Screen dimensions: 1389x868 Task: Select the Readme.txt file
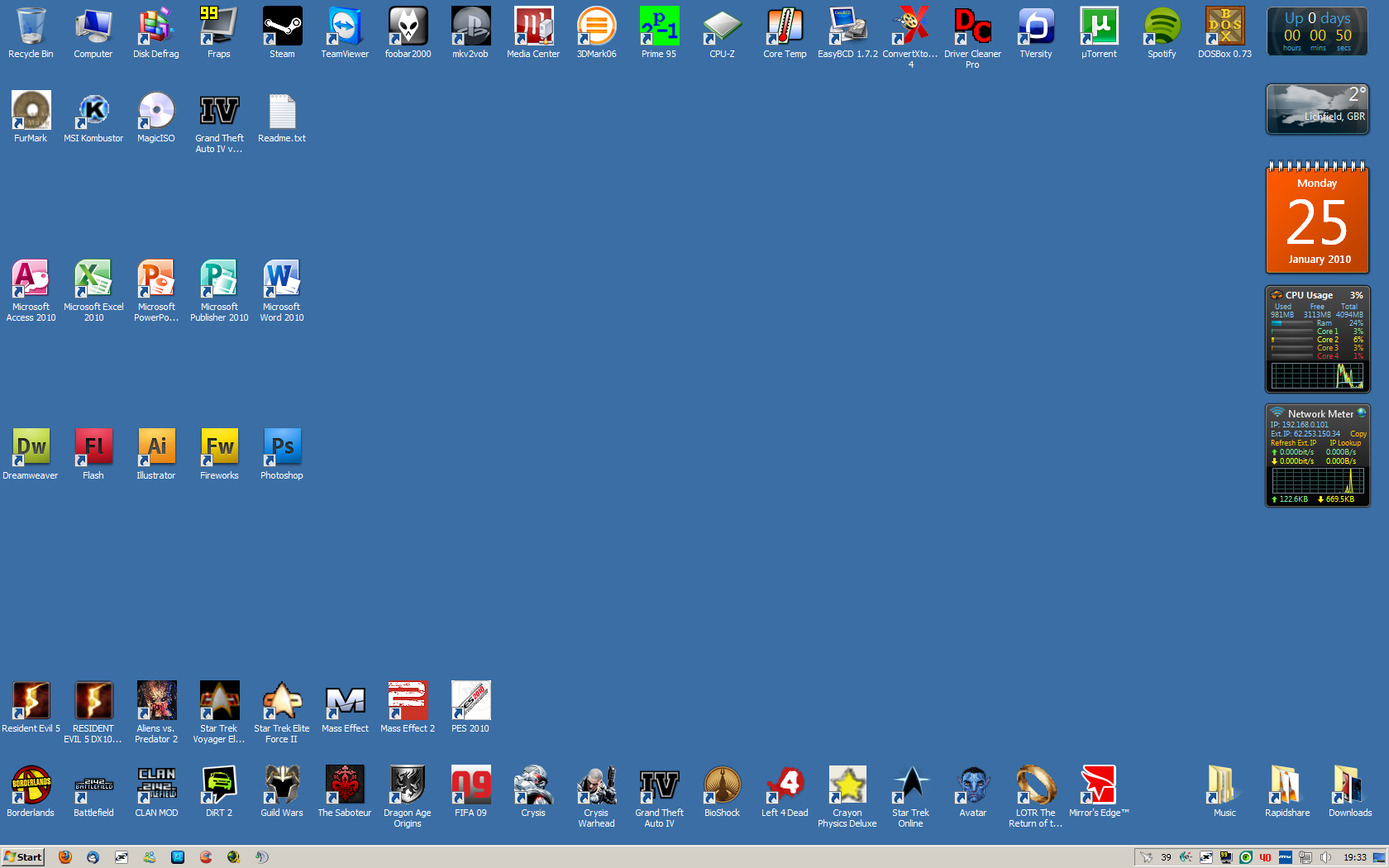pos(282,112)
